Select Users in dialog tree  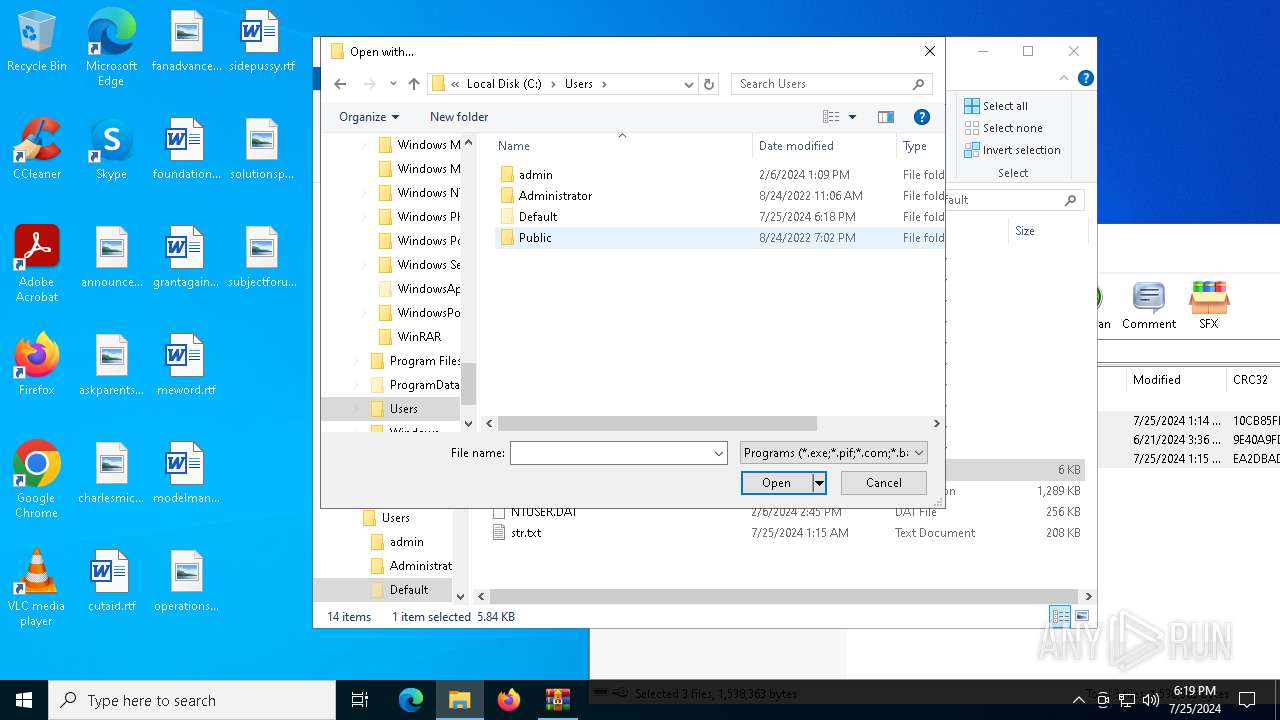coord(404,409)
